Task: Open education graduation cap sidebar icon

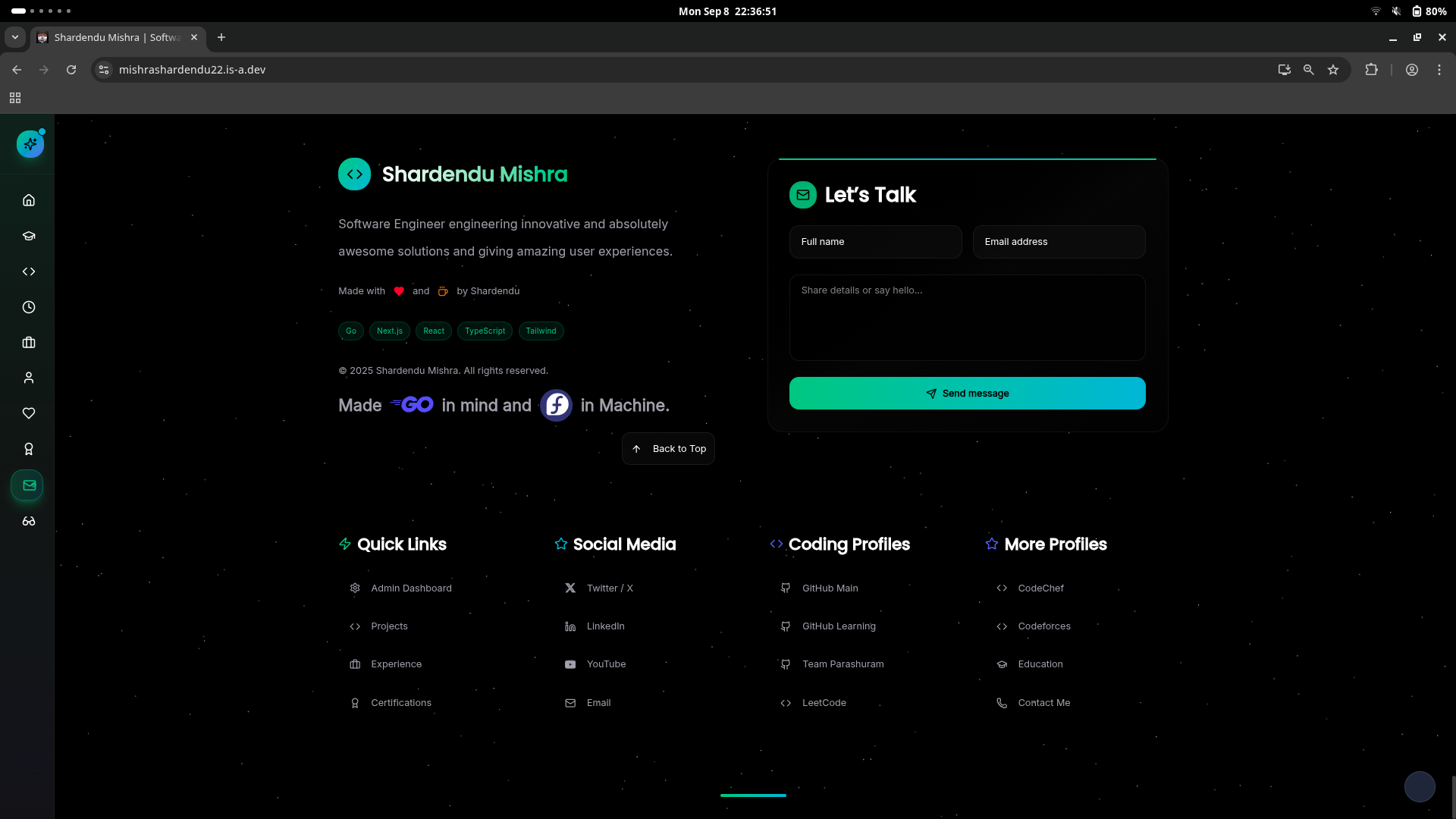Action: 29,236
